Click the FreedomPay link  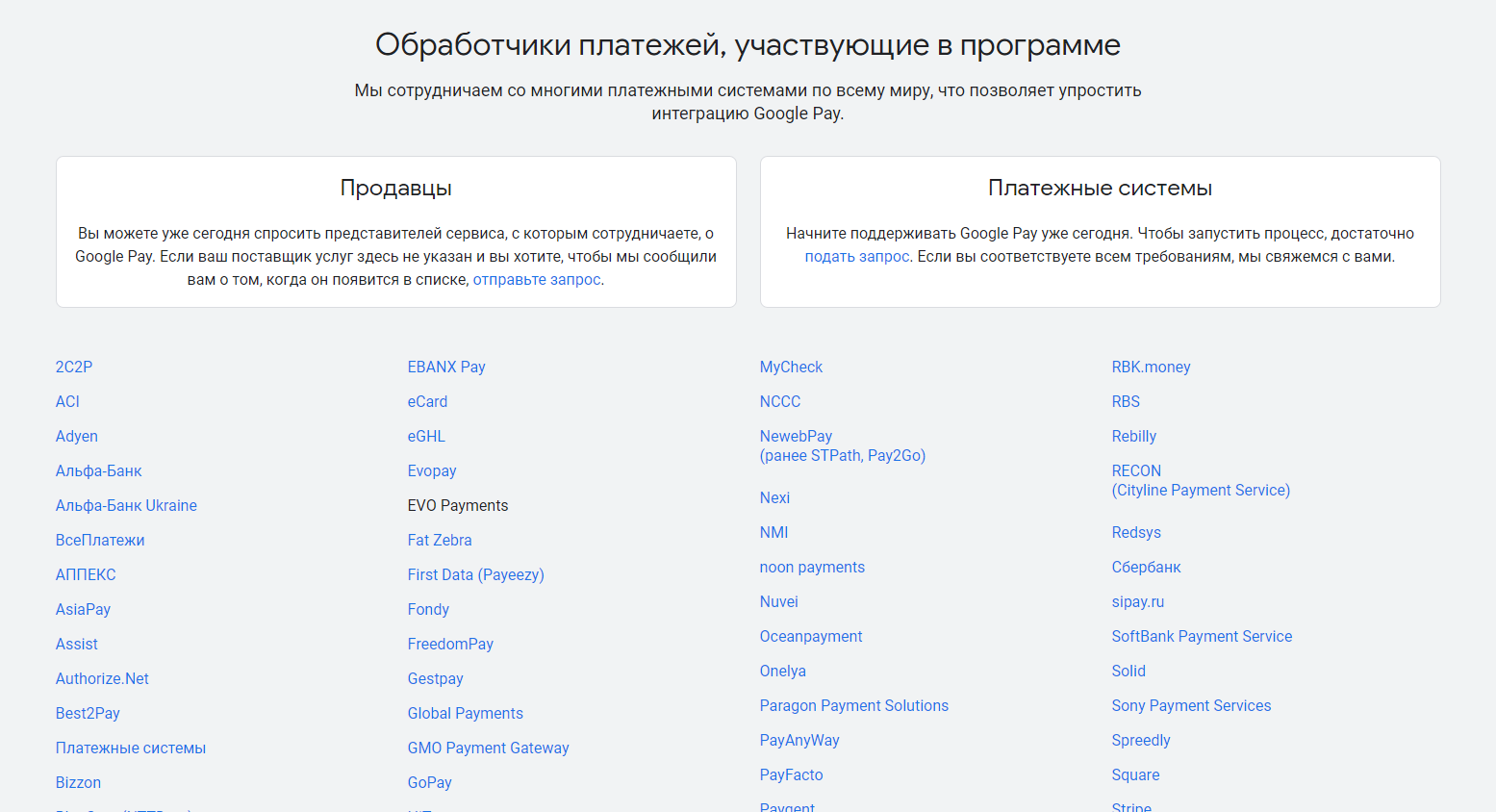pos(450,645)
